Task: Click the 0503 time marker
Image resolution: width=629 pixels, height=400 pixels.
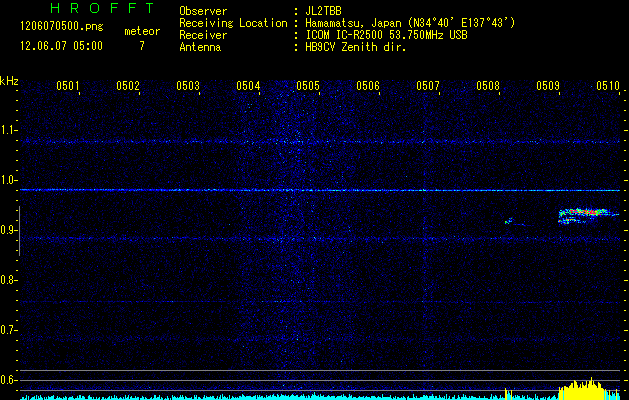Action: click(x=188, y=86)
